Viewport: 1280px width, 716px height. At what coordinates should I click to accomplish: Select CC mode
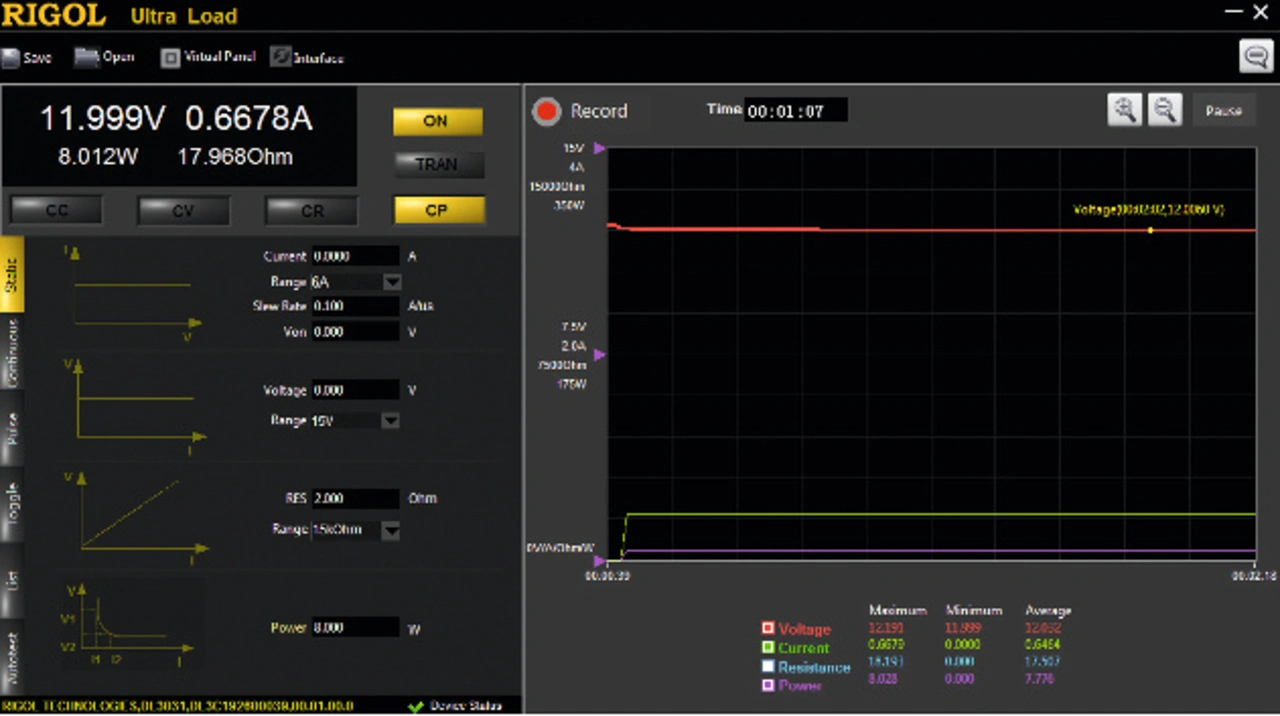57,210
